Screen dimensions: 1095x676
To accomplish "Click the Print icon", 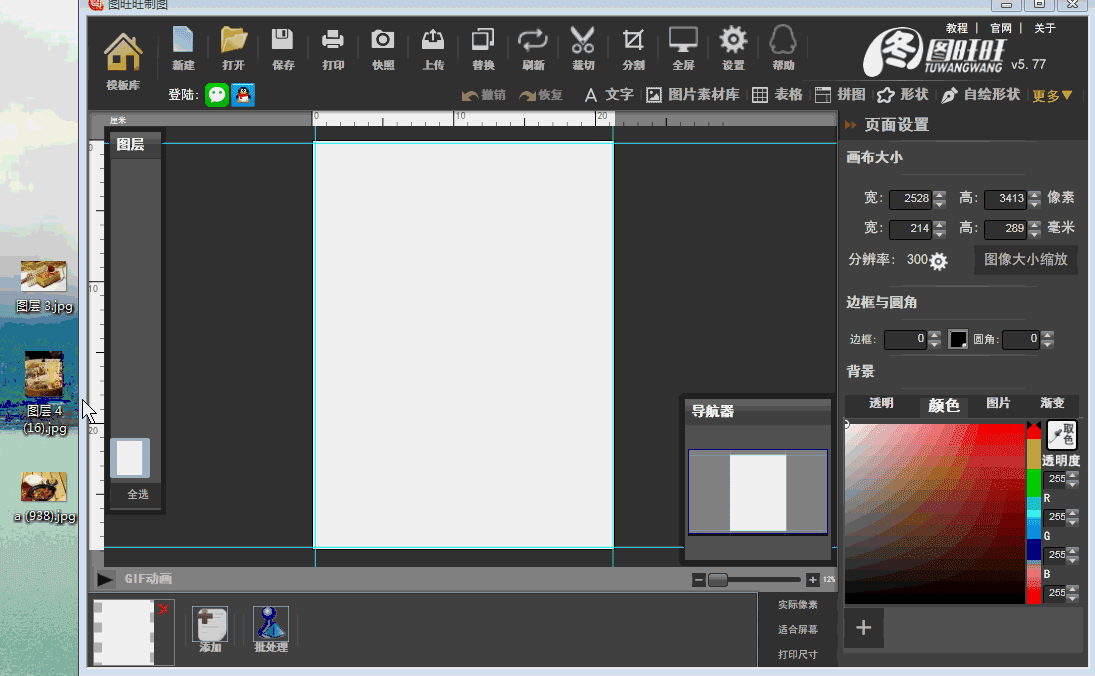I will click(333, 42).
